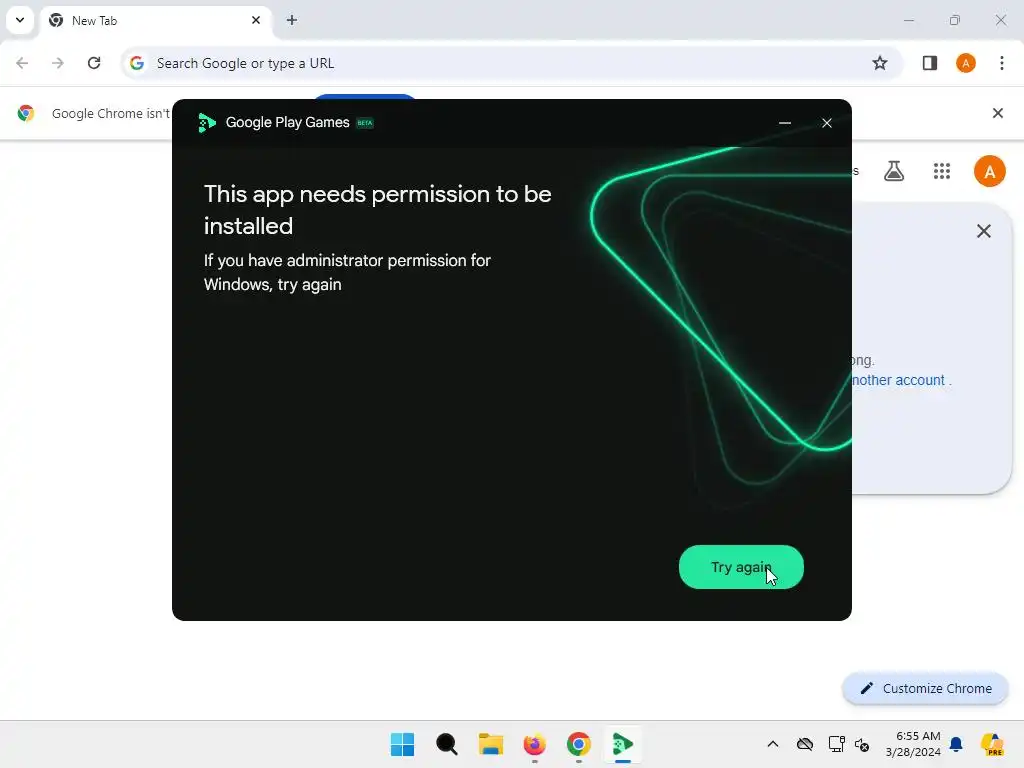This screenshot has width=1024, height=768.
Task: Dismiss the Chrome default browser infobar
Action: (x=998, y=113)
